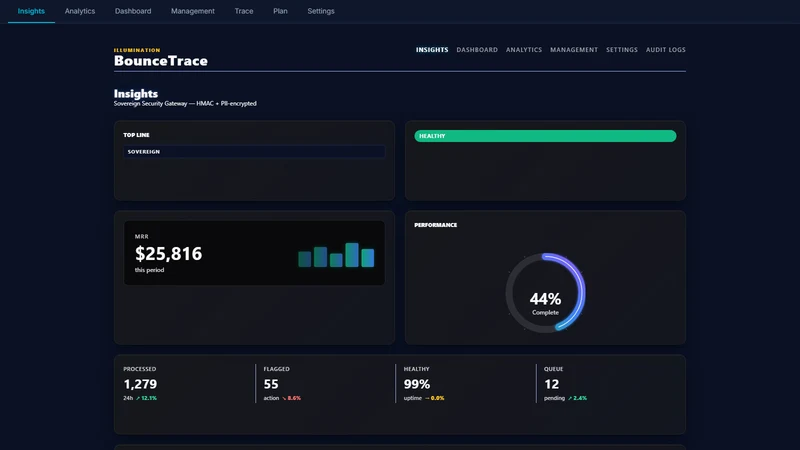Click the PERFORMANCE card label

(436, 225)
